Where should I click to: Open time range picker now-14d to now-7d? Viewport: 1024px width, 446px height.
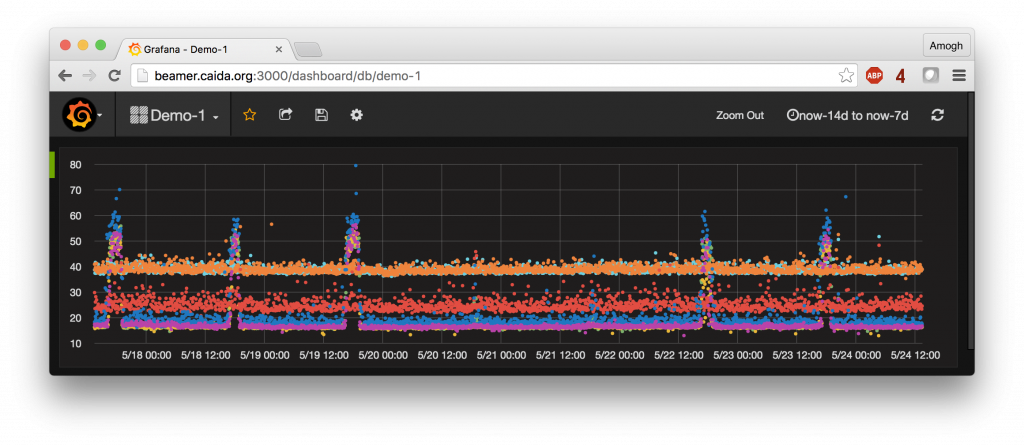848,116
